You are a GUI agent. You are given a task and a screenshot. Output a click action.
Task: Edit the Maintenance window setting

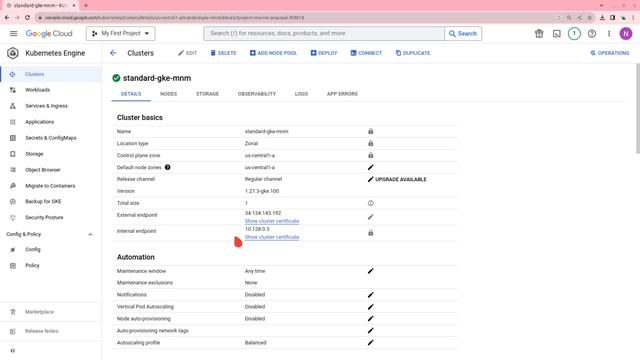coord(371,271)
